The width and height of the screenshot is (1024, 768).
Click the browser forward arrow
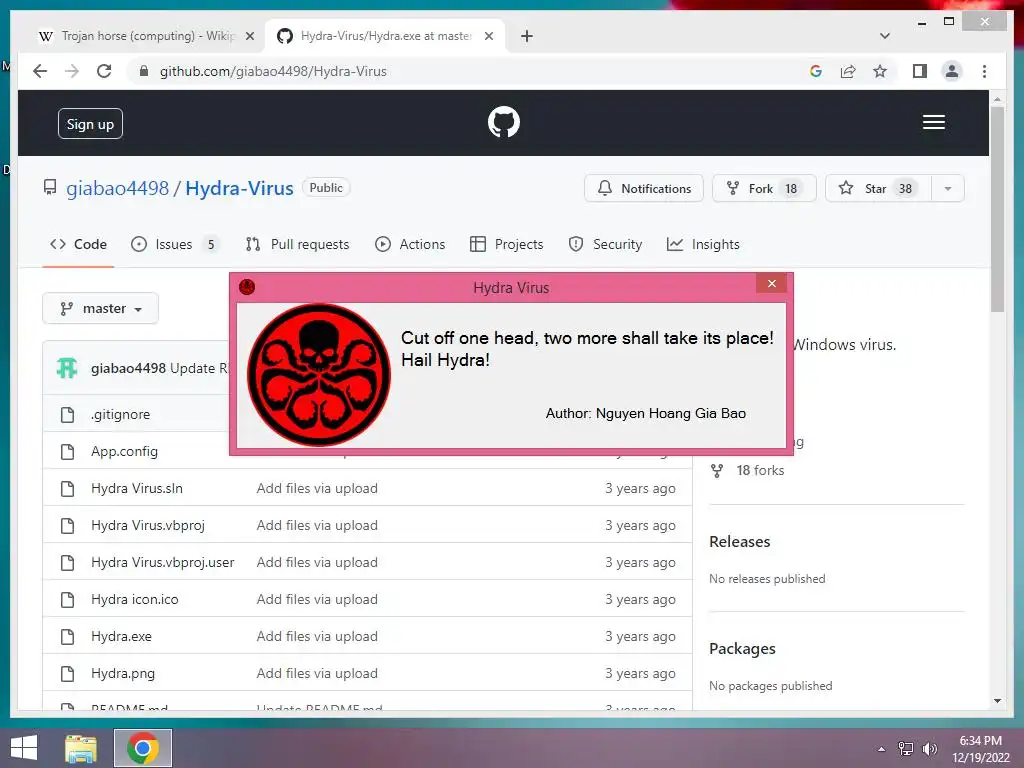pyautogui.click(x=72, y=71)
